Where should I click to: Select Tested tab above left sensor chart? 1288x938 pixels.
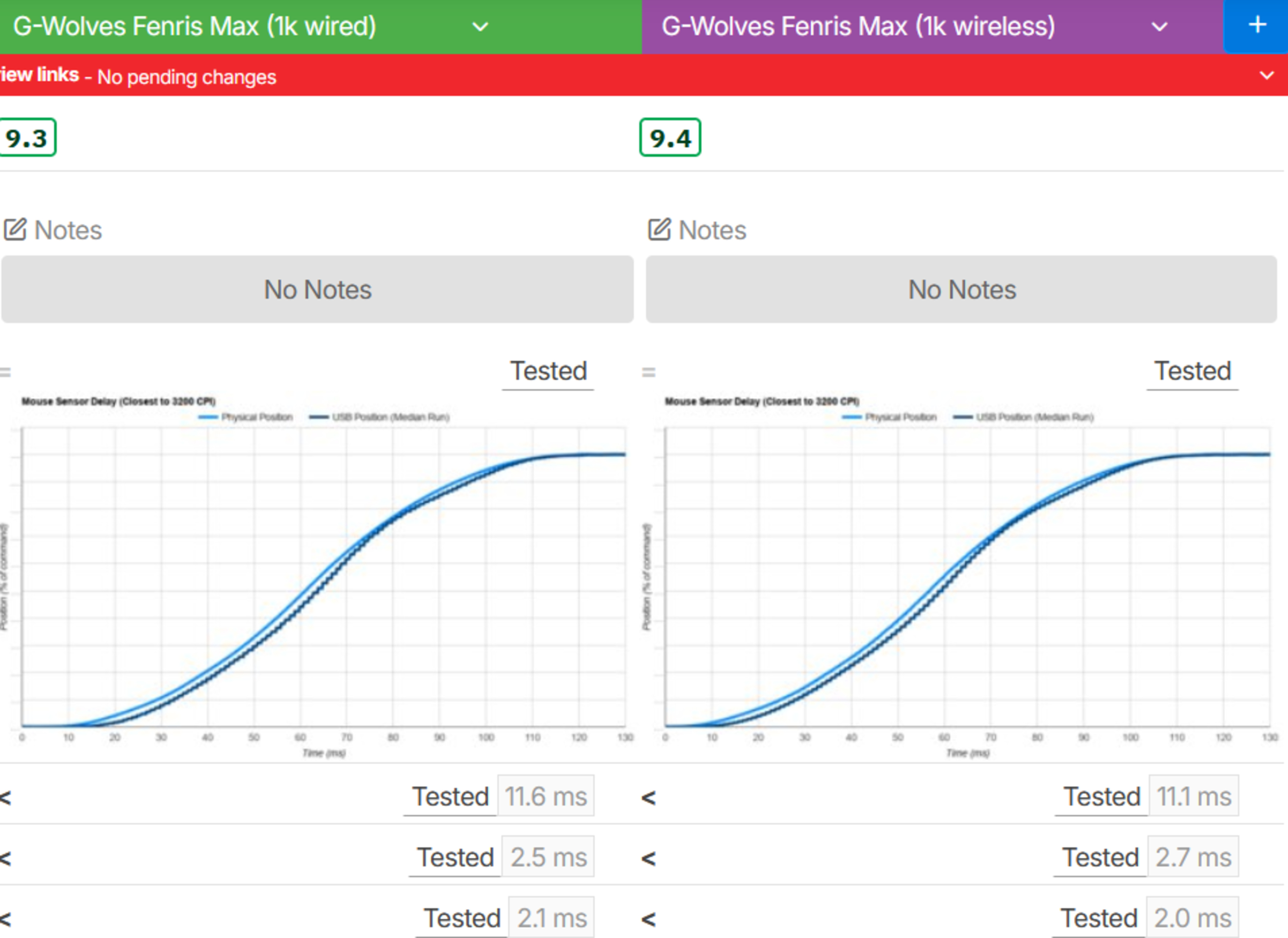tap(548, 372)
